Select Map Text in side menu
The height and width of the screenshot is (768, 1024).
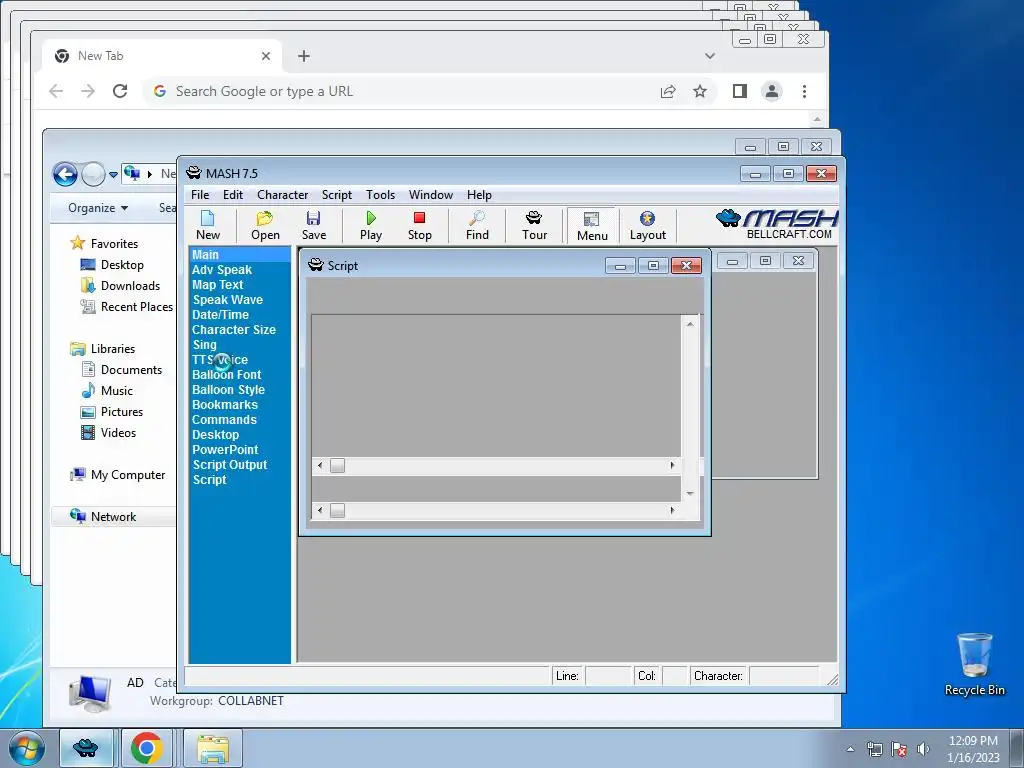click(x=217, y=285)
